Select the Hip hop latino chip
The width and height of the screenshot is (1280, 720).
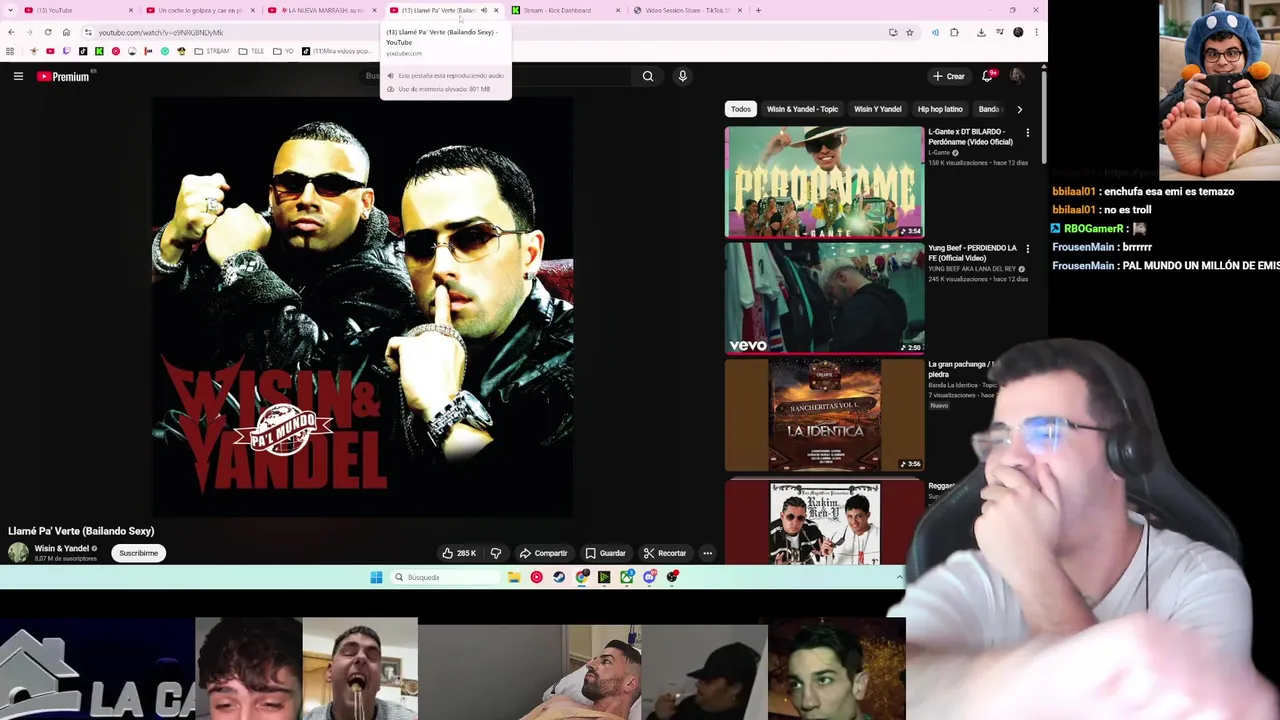pos(940,109)
